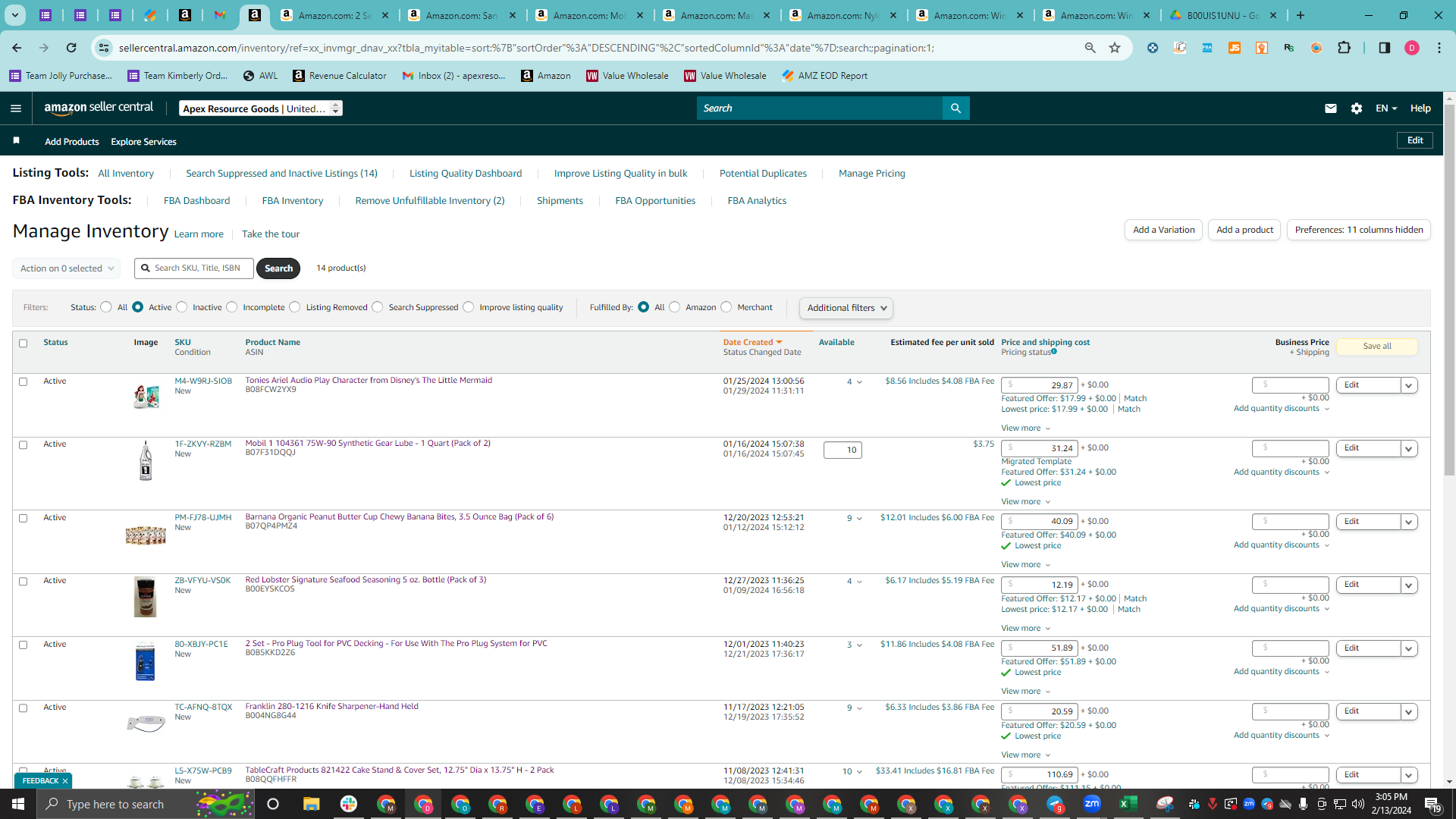The width and height of the screenshot is (1456, 819).
Task: Bookmark this page with the star icon
Action: point(1115,48)
